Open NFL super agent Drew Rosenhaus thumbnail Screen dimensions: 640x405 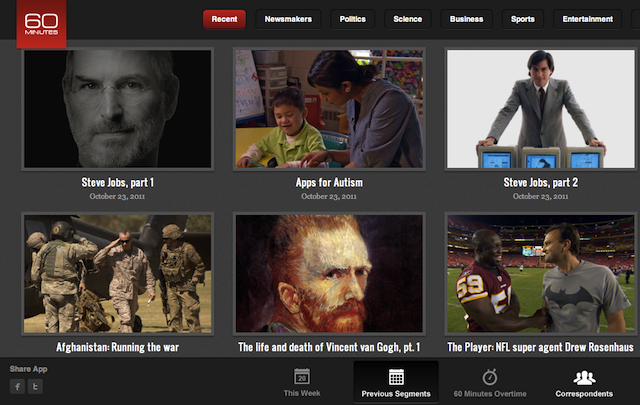coord(541,274)
